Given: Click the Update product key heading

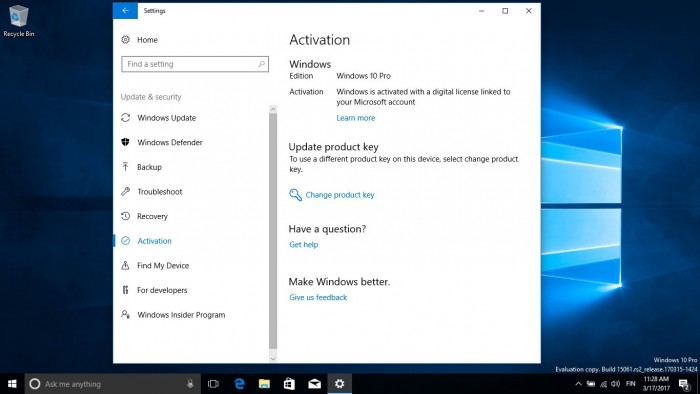Looking at the screenshot, I should tap(333, 147).
